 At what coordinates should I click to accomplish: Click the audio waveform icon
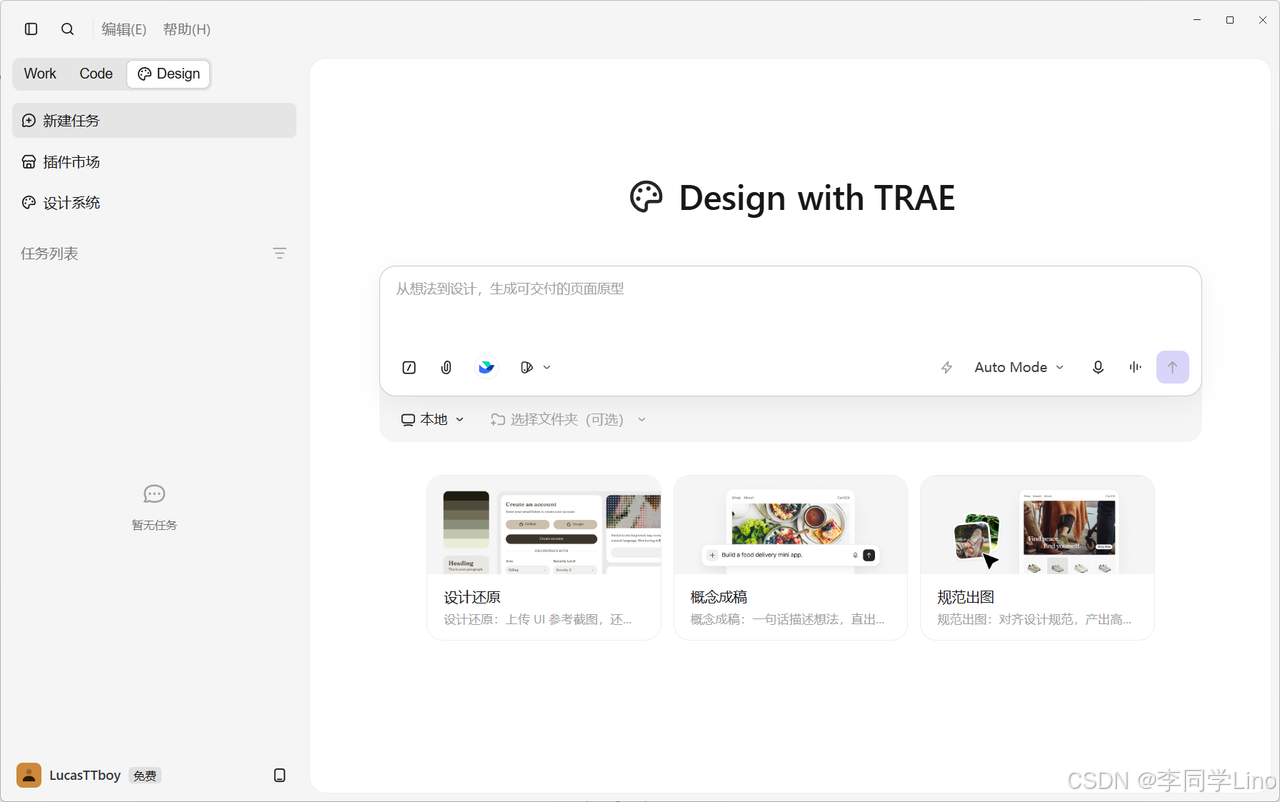tap(1135, 367)
